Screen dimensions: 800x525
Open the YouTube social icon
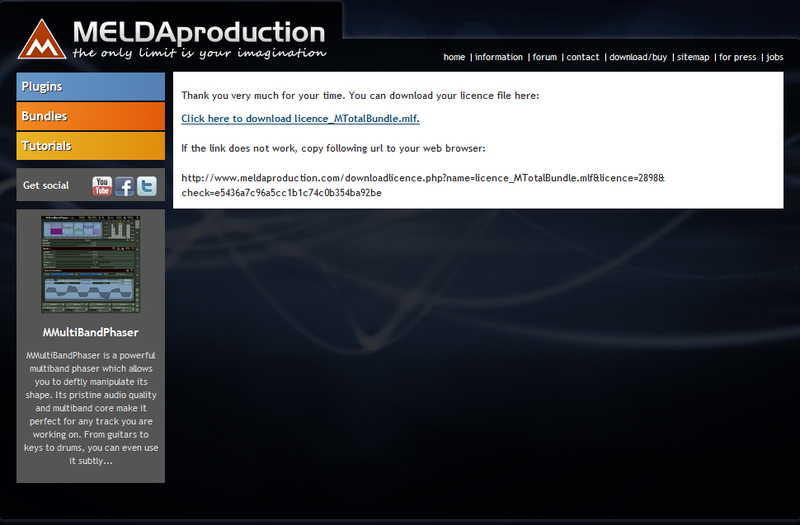coord(102,186)
